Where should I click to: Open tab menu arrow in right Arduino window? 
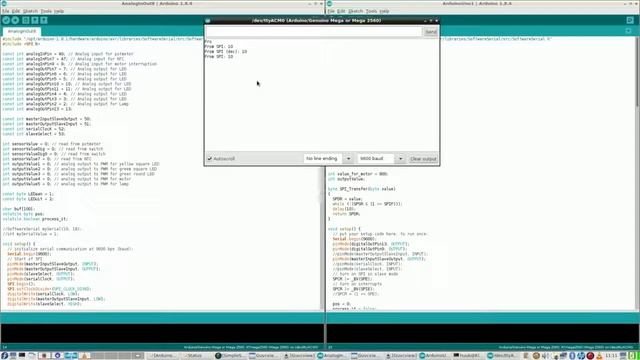pyautogui.click(x=629, y=31)
